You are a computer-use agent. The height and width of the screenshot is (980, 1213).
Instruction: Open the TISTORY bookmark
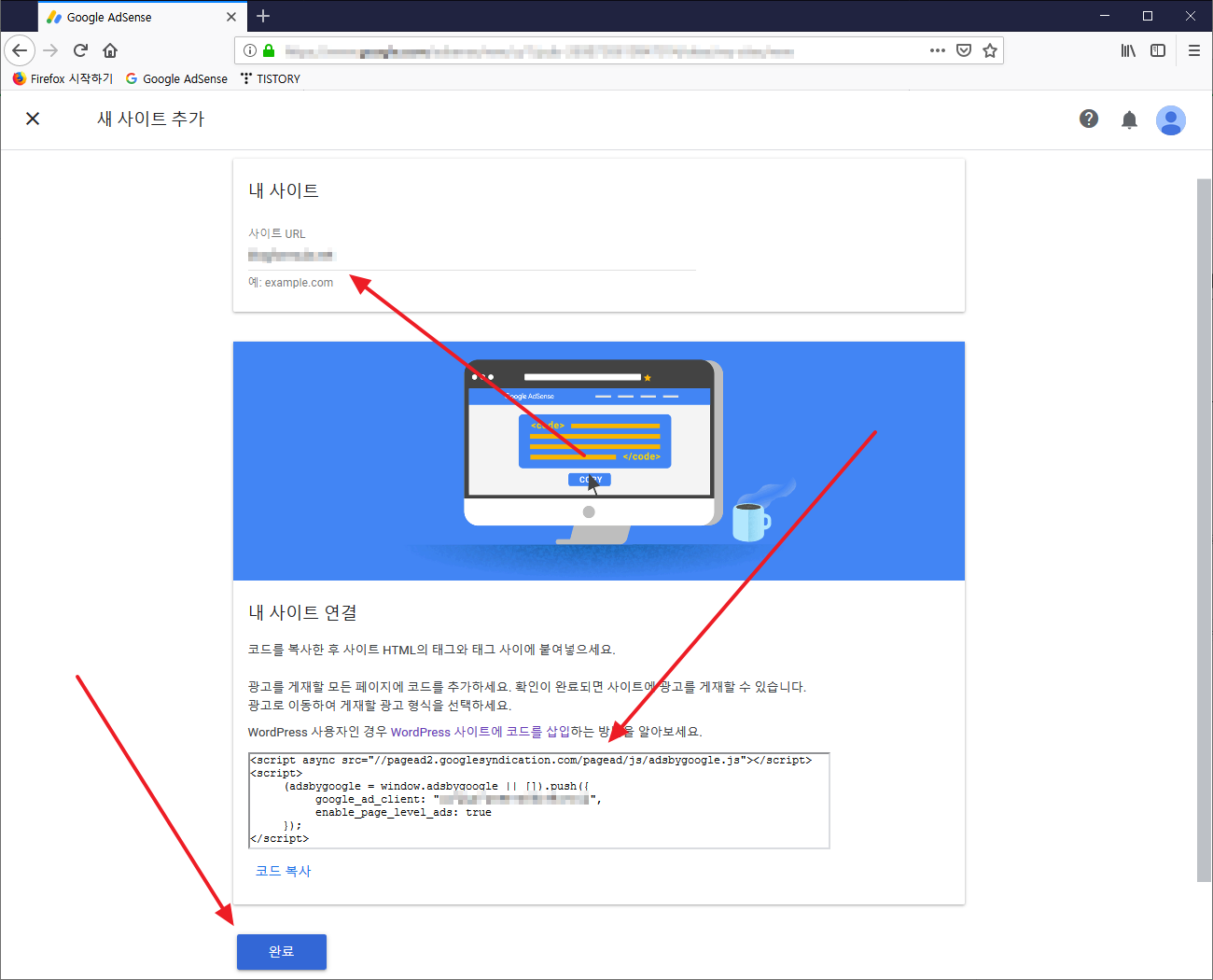click(x=271, y=78)
